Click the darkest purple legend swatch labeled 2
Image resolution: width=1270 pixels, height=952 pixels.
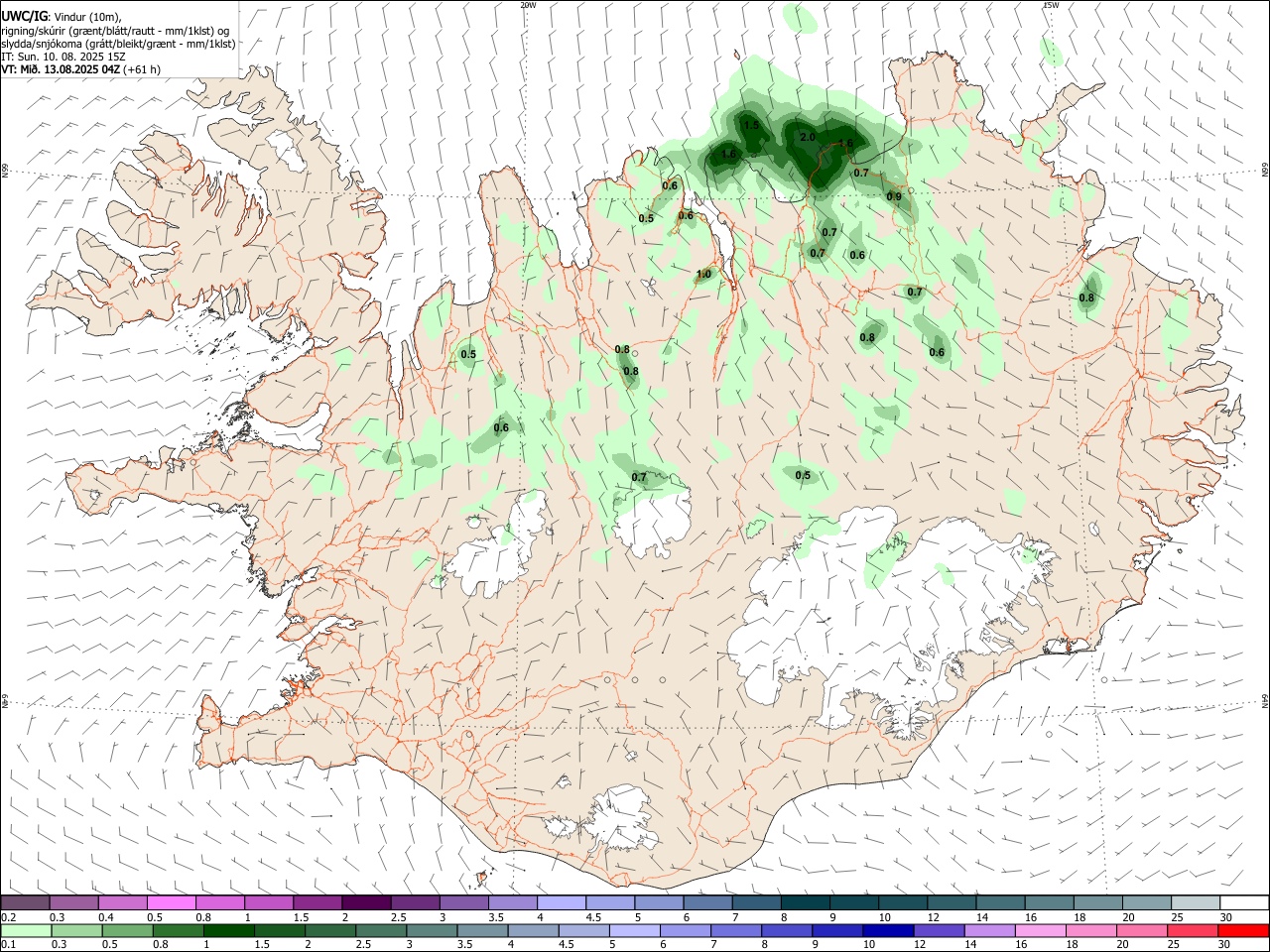[x=366, y=902]
